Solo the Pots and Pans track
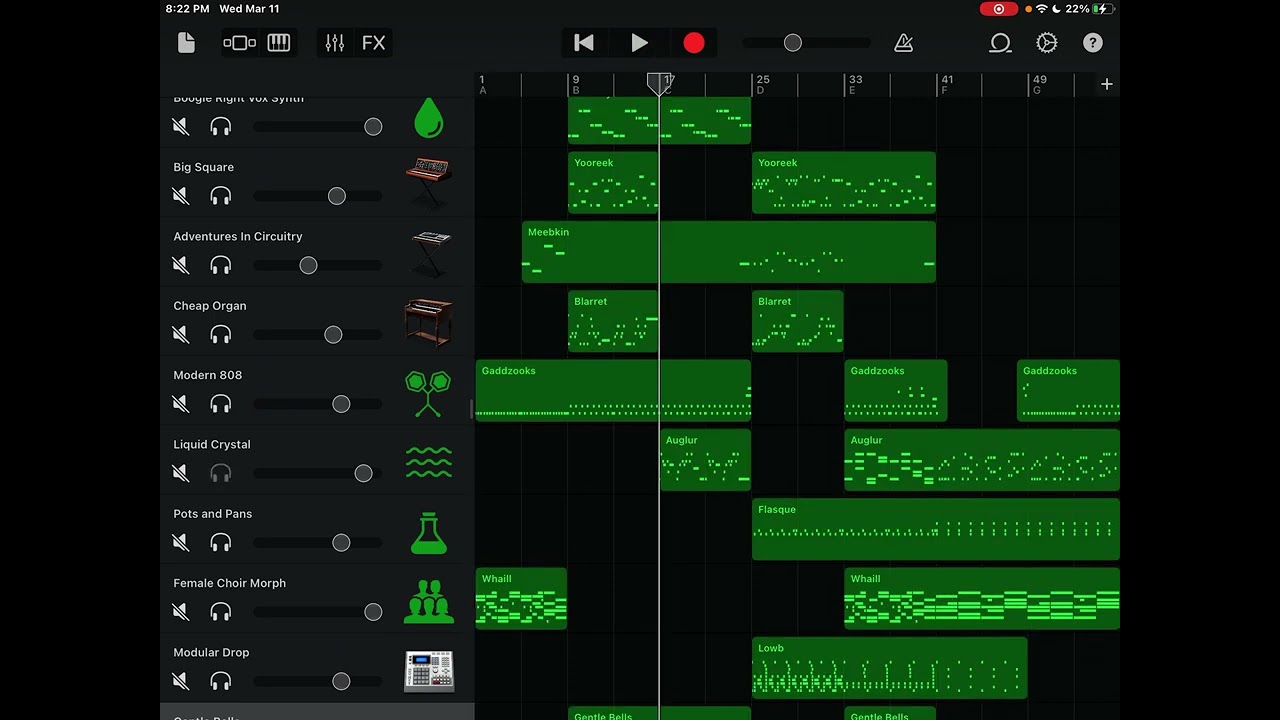Image resolution: width=1280 pixels, height=720 pixels. click(221, 542)
